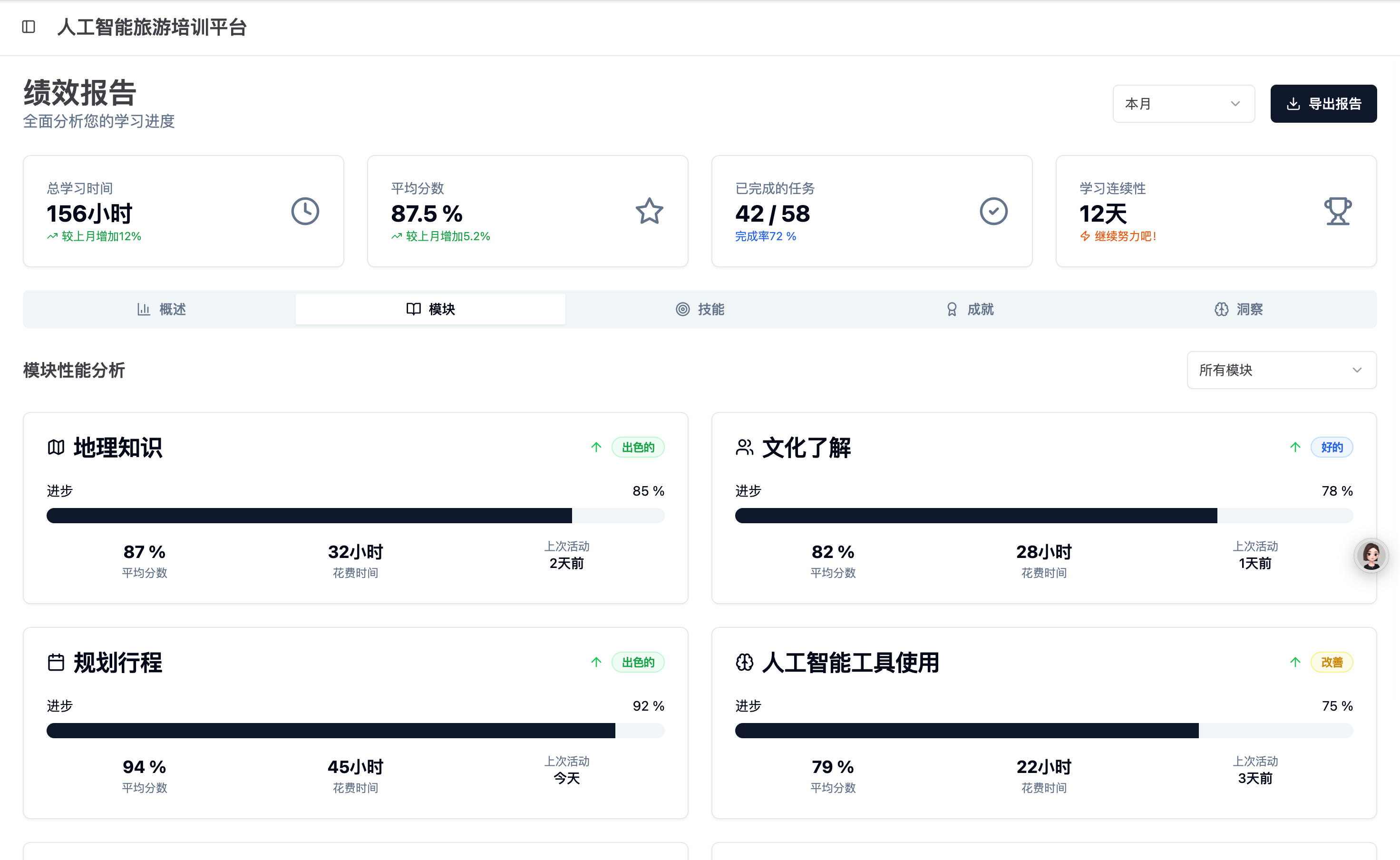Select the 洞察 tab
Image resolution: width=1400 pixels, height=860 pixels.
click(1238, 309)
